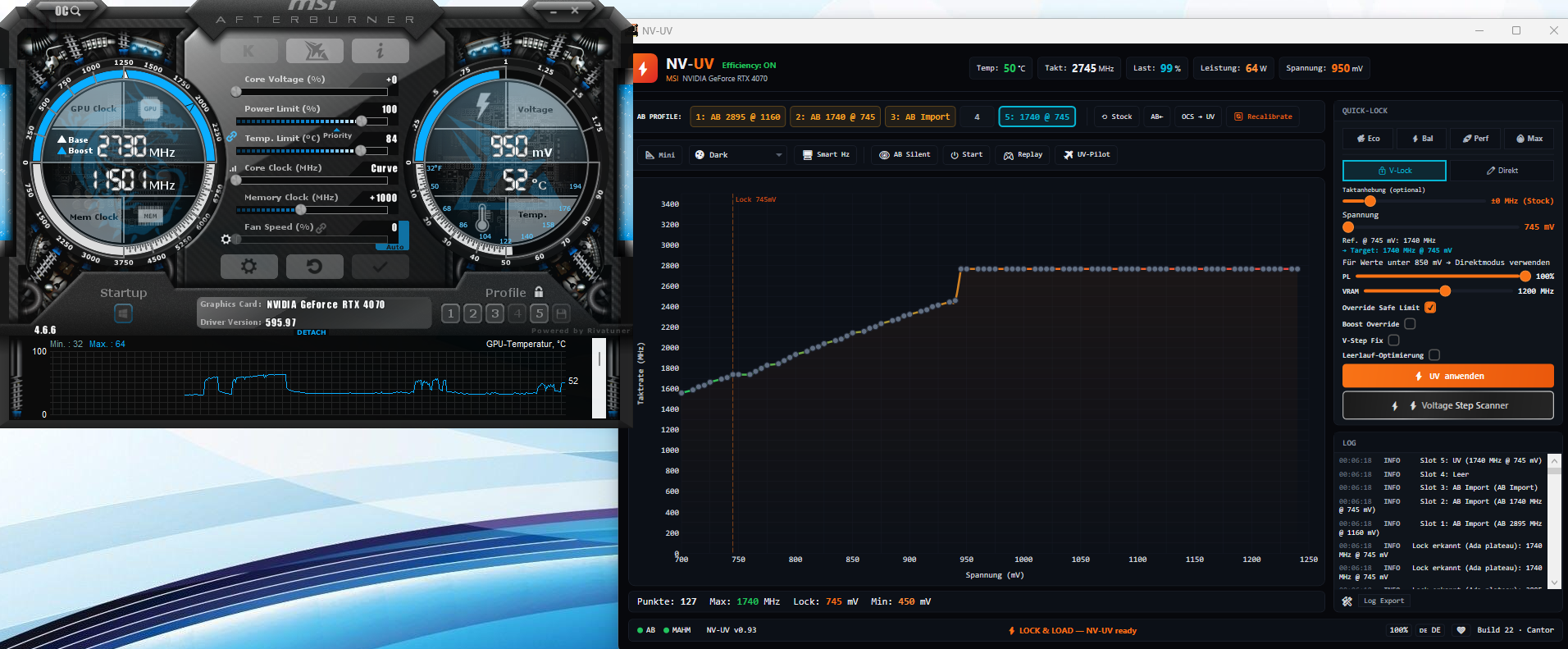1568x649 pixels.
Task: Load Afterburner profile slot 5
Action: click(x=539, y=313)
